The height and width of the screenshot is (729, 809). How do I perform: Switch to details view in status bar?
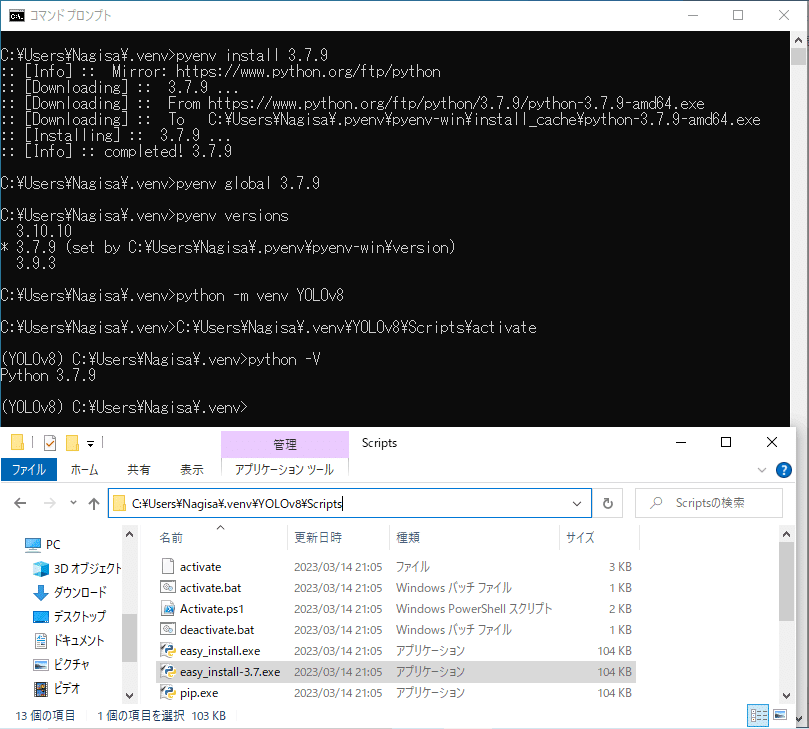758,716
